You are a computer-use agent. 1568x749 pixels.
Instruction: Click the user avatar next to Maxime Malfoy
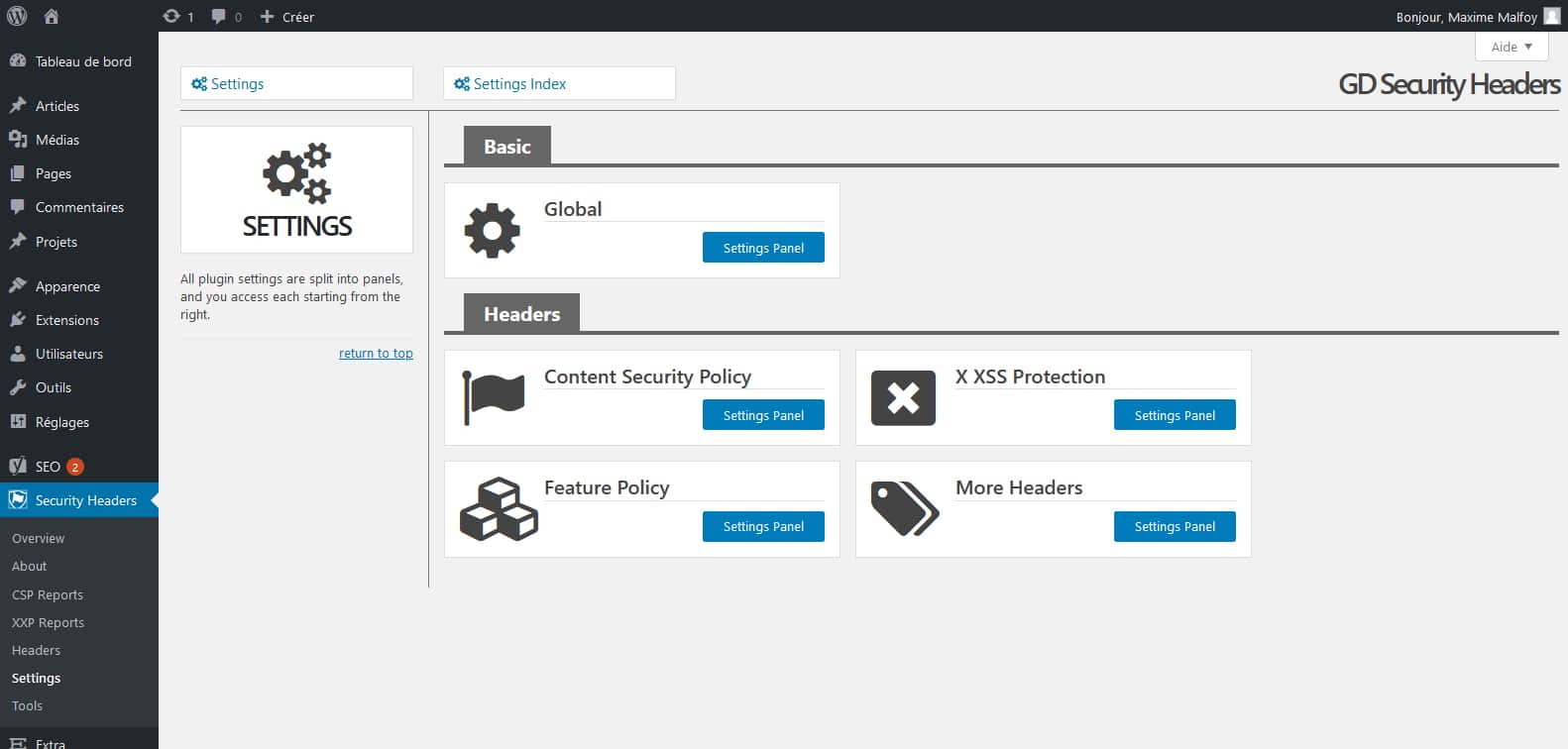click(x=1551, y=16)
